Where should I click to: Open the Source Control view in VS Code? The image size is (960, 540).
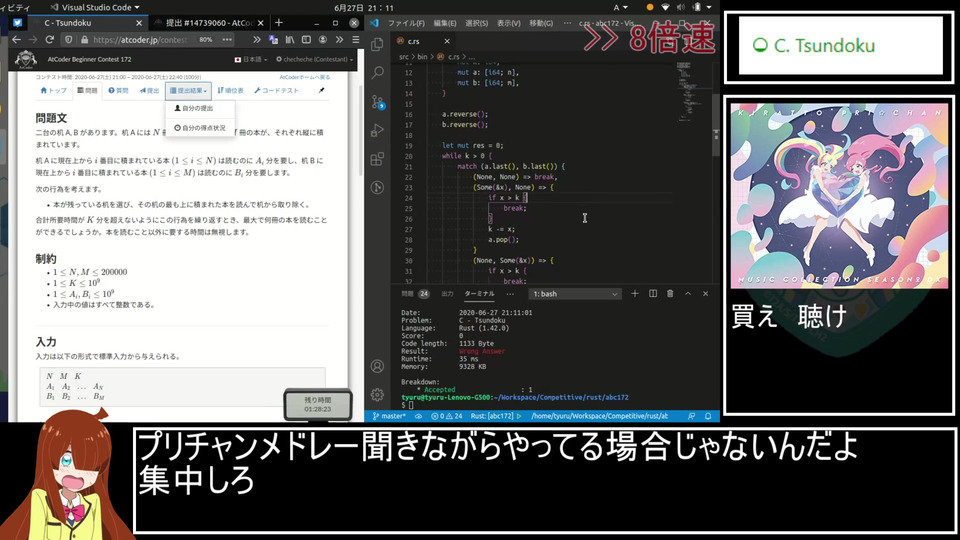(377, 102)
